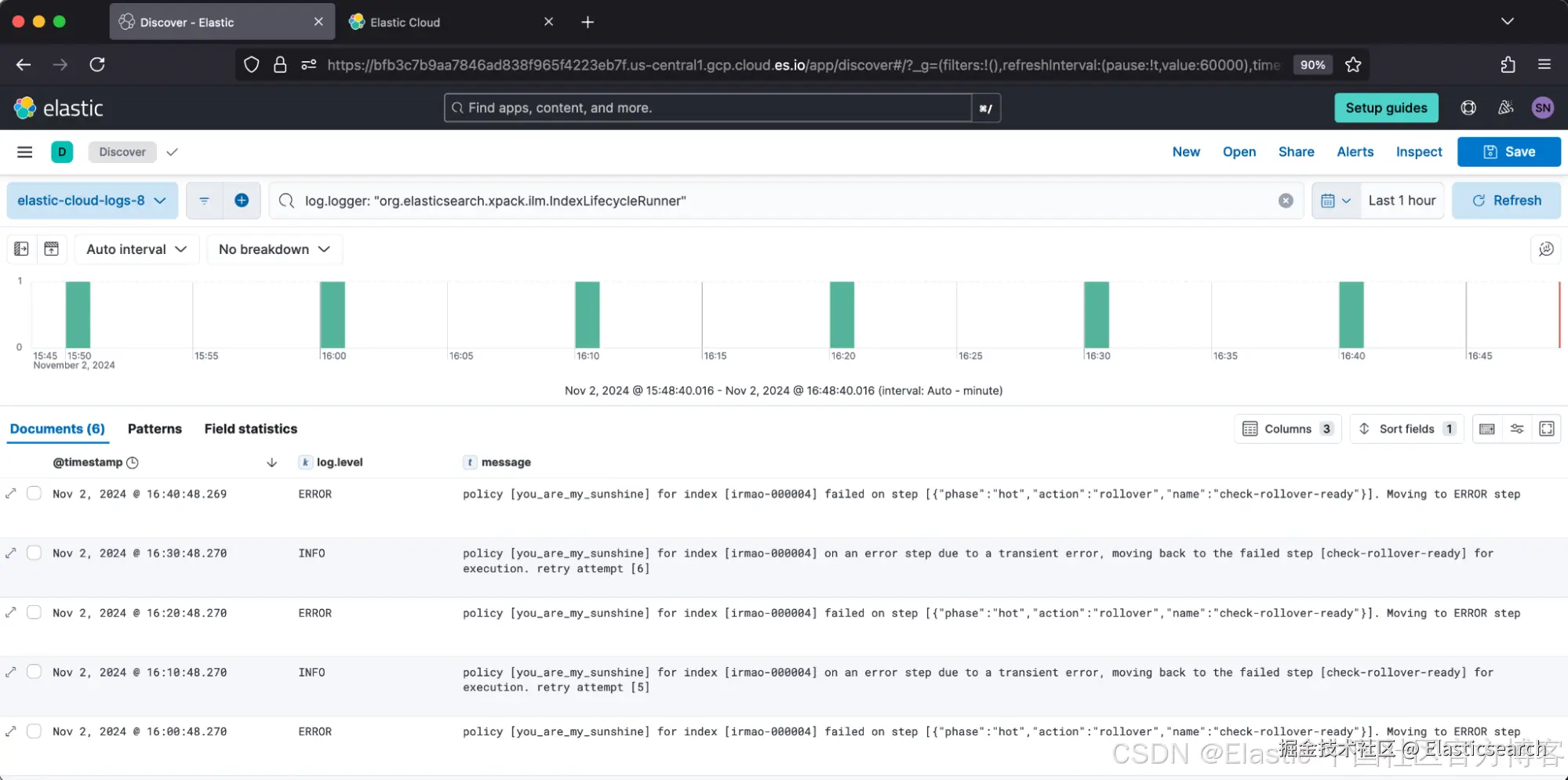Close the Elastic Cloud browser tab

(548, 22)
